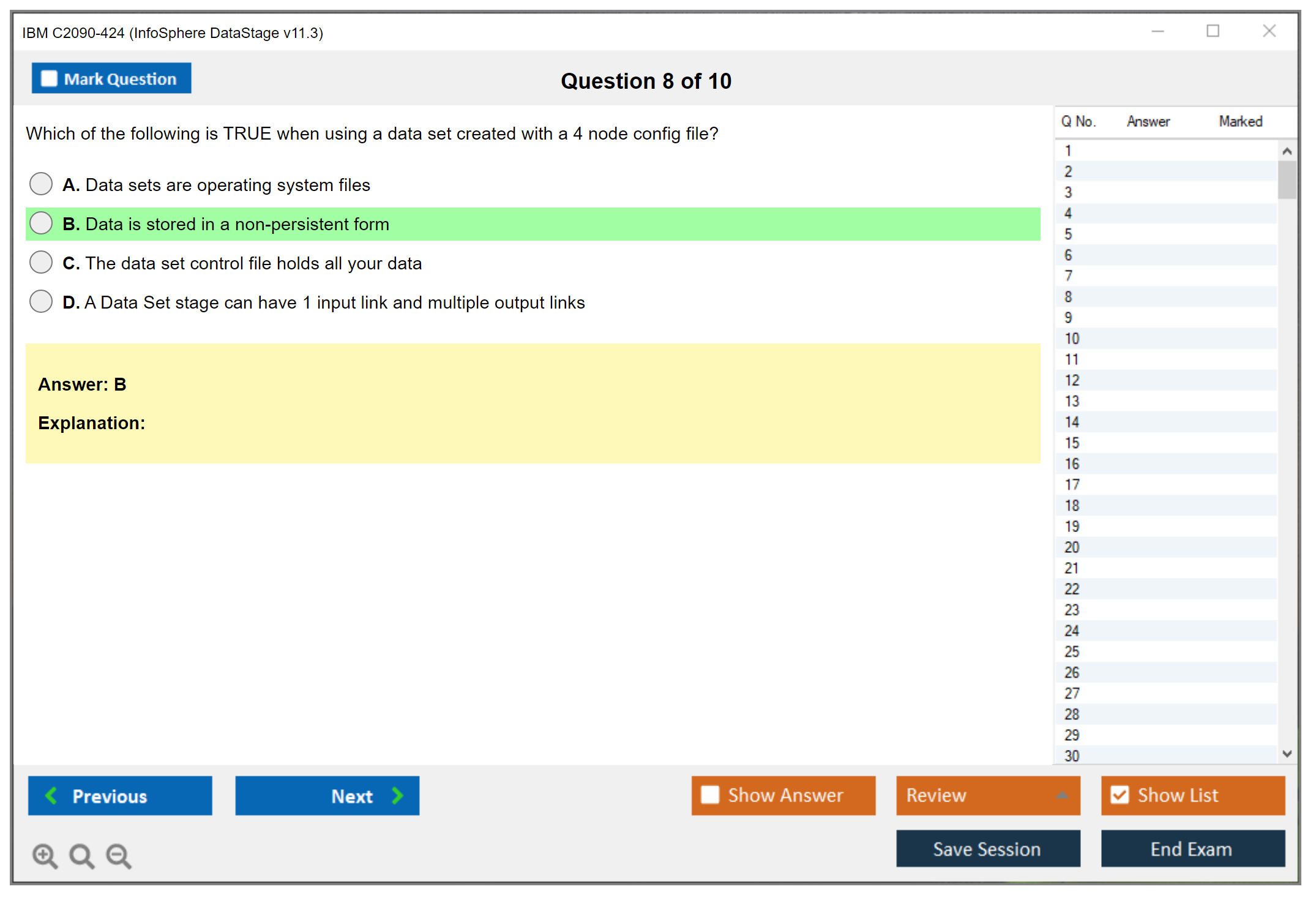The width and height of the screenshot is (1316, 900).
Task: Click the left chevron on the Previous button
Action: click(51, 795)
